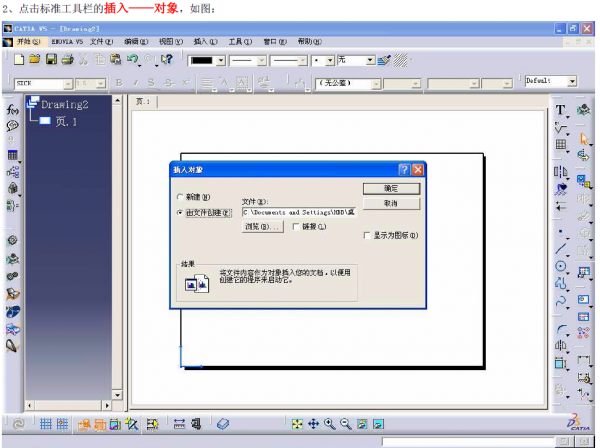Open the 视图 menu
The width and height of the screenshot is (600, 448).
click(171, 41)
